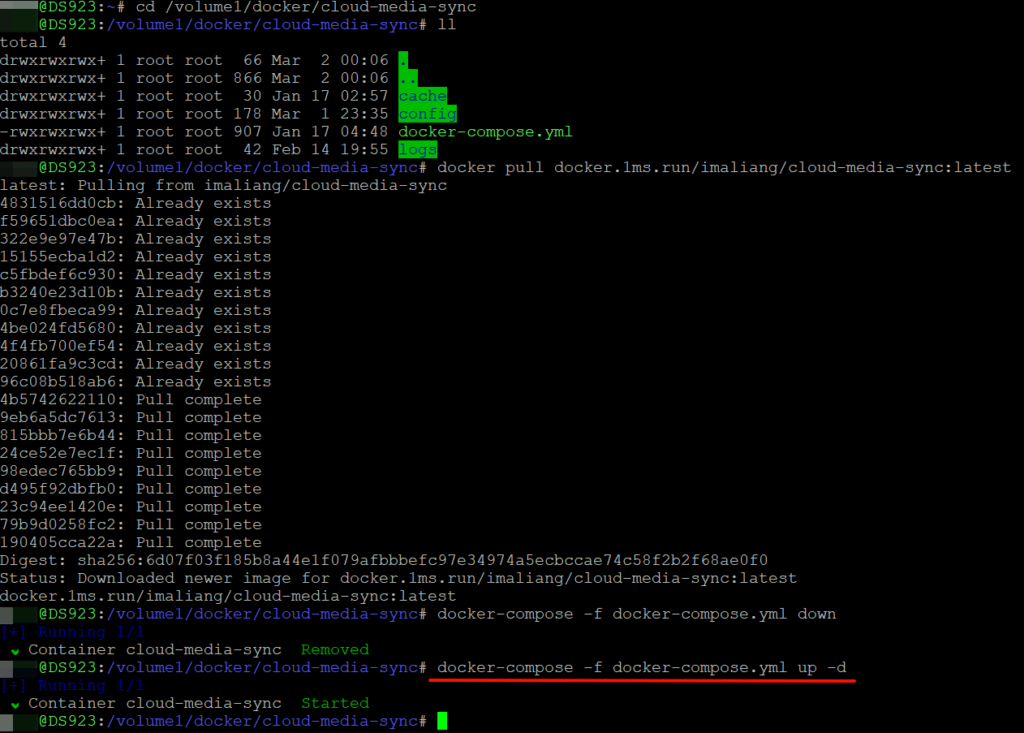Click docker-compose.yml in the file listing
1024x733 pixels.
tap(485, 132)
